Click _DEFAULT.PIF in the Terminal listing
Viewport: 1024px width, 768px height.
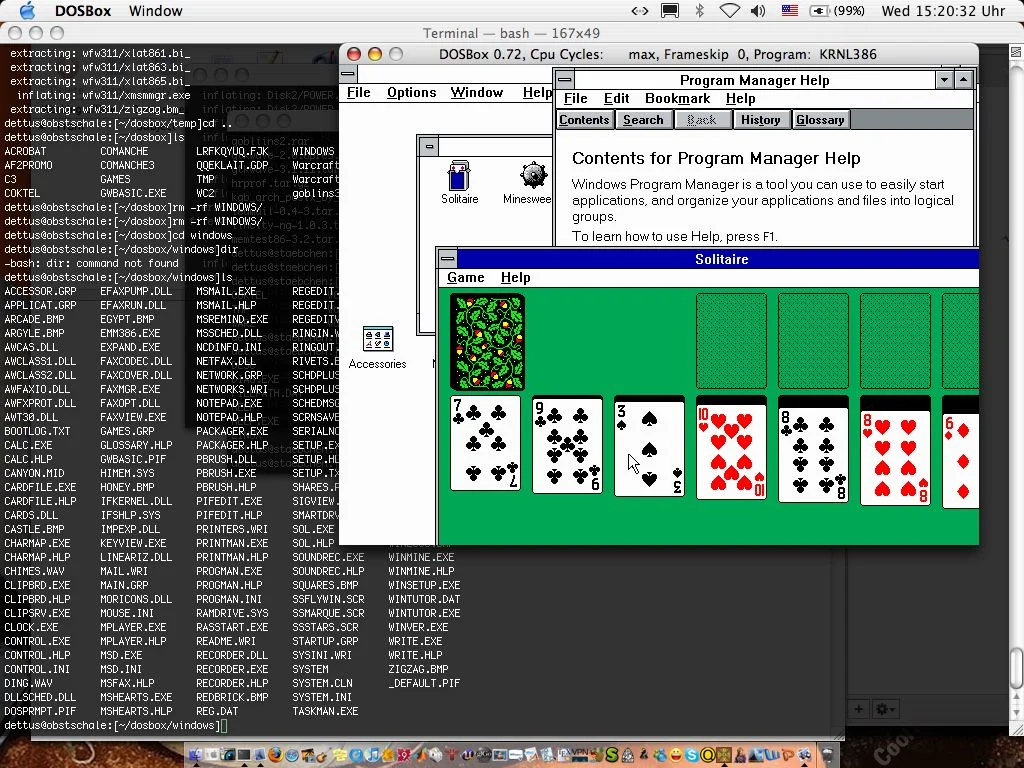(x=424, y=683)
